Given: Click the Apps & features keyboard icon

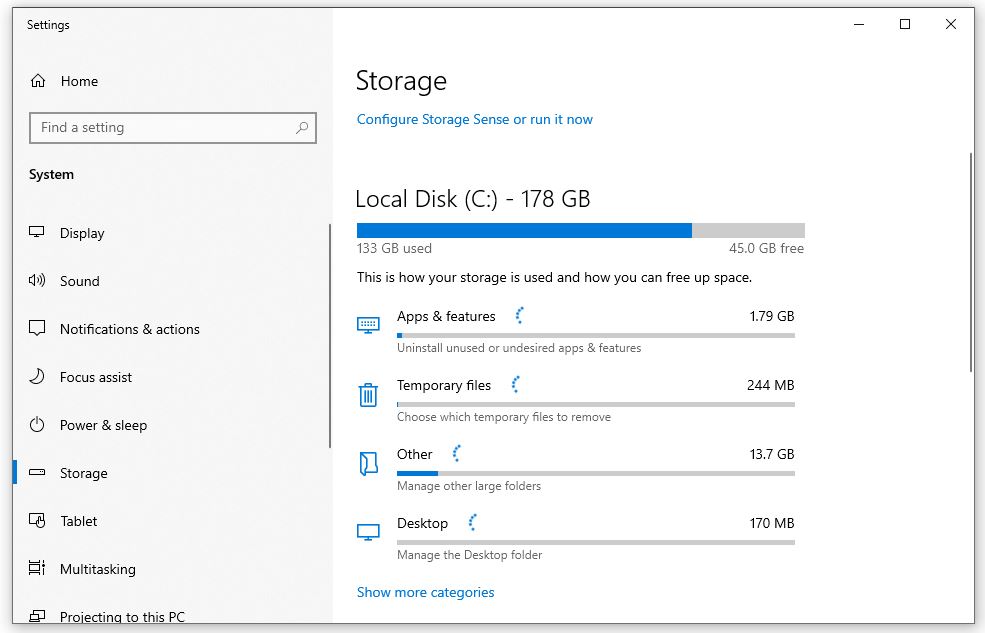Looking at the screenshot, I should pyautogui.click(x=368, y=325).
